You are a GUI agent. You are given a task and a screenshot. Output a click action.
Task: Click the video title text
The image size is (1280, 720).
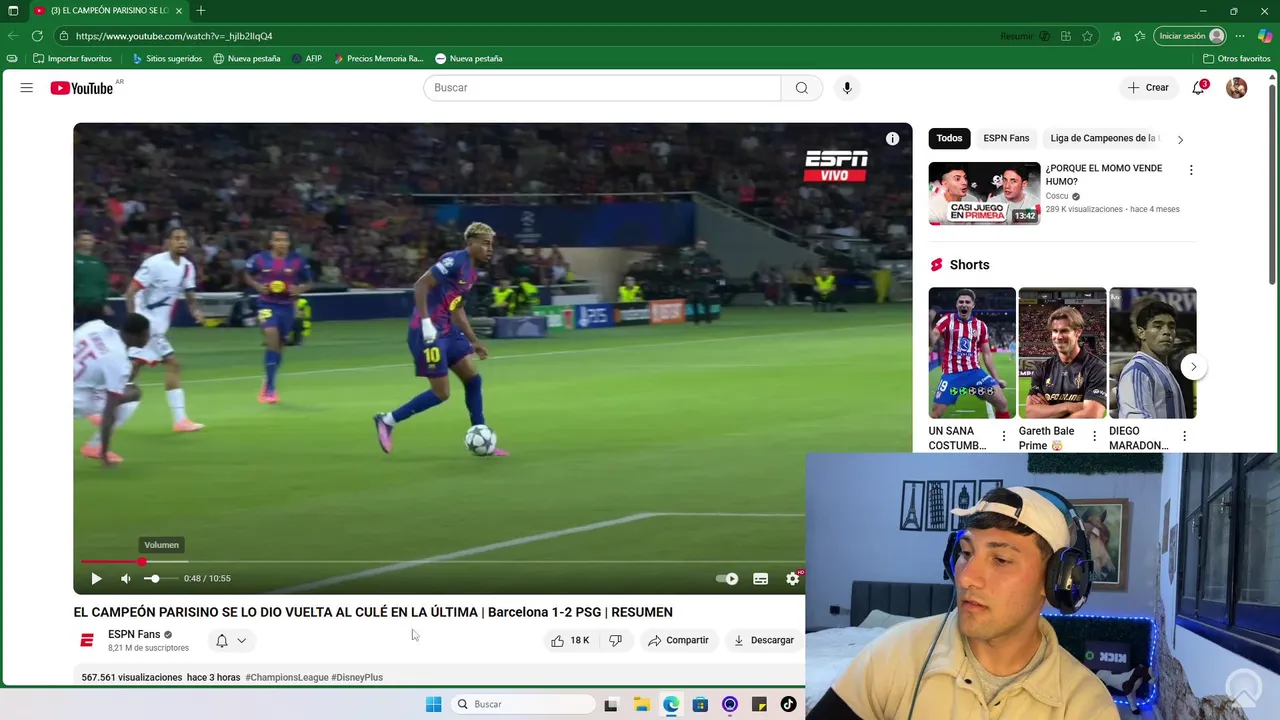click(373, 612)
